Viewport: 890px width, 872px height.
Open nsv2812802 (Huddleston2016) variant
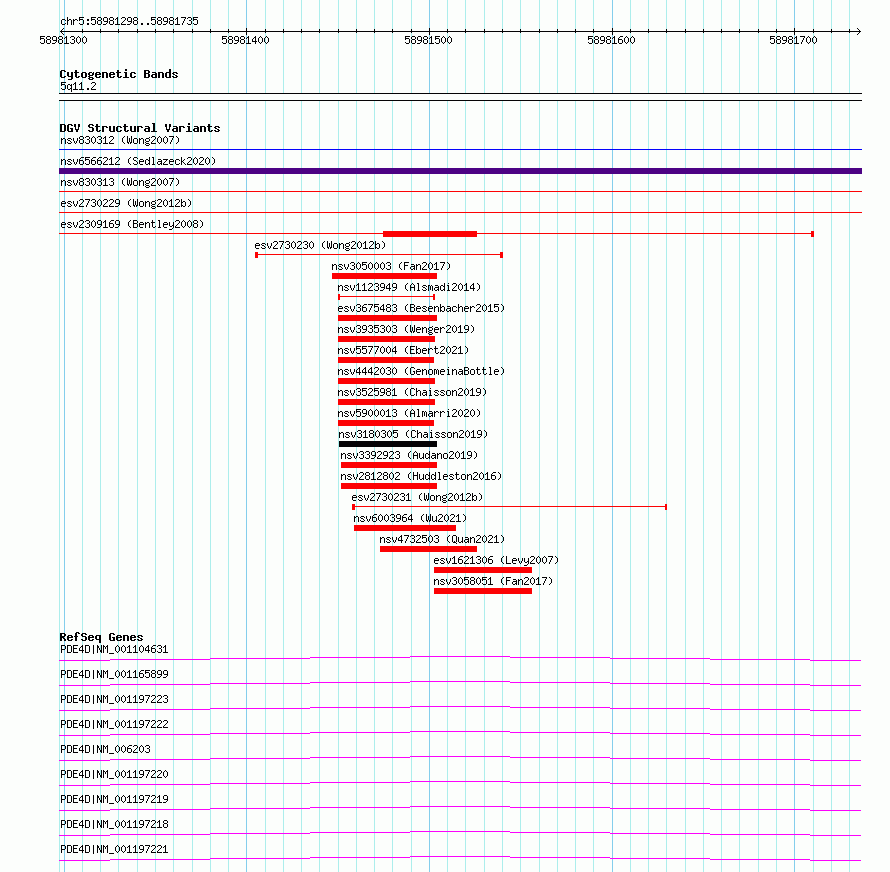coord(421,476)
